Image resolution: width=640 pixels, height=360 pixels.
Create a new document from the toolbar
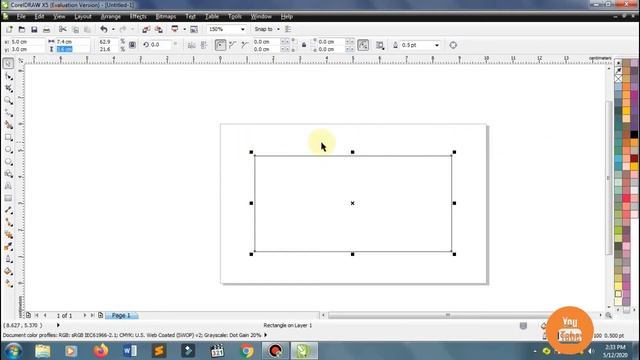point(9,29)
